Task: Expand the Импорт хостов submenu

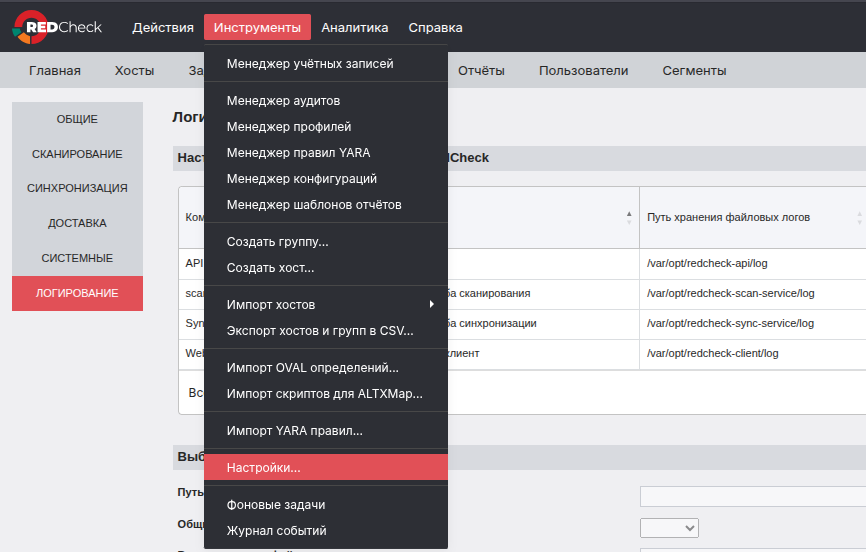Action: tap(326, 304)
